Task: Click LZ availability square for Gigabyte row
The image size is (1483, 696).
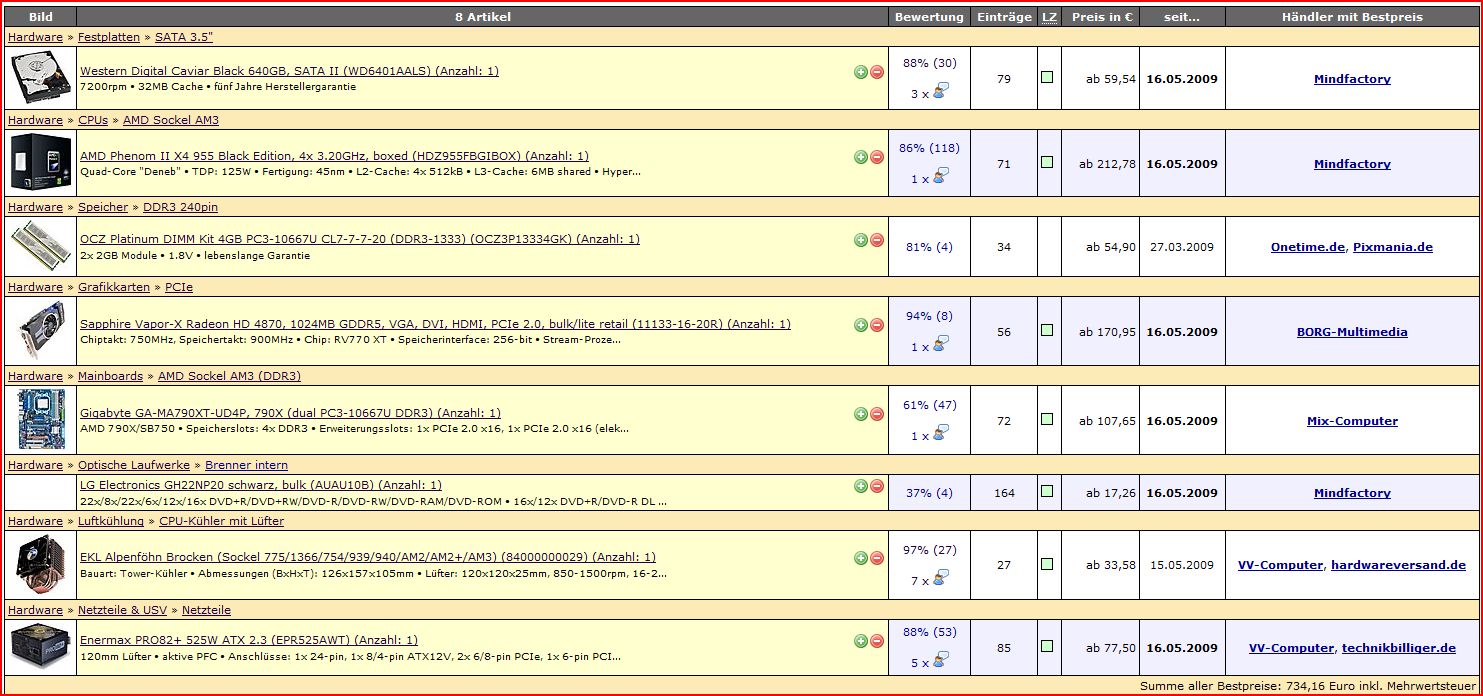Action: click(x=1047, y=419)
